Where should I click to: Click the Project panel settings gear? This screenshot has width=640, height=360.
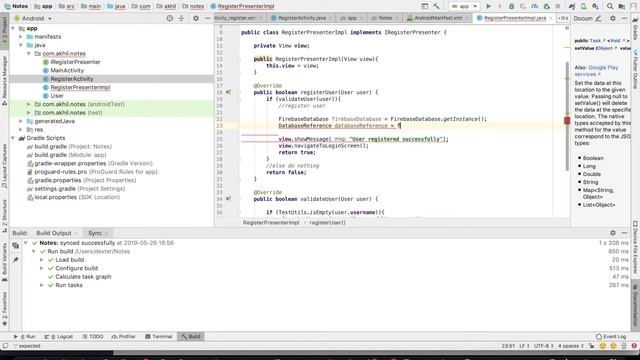point(196,18)
